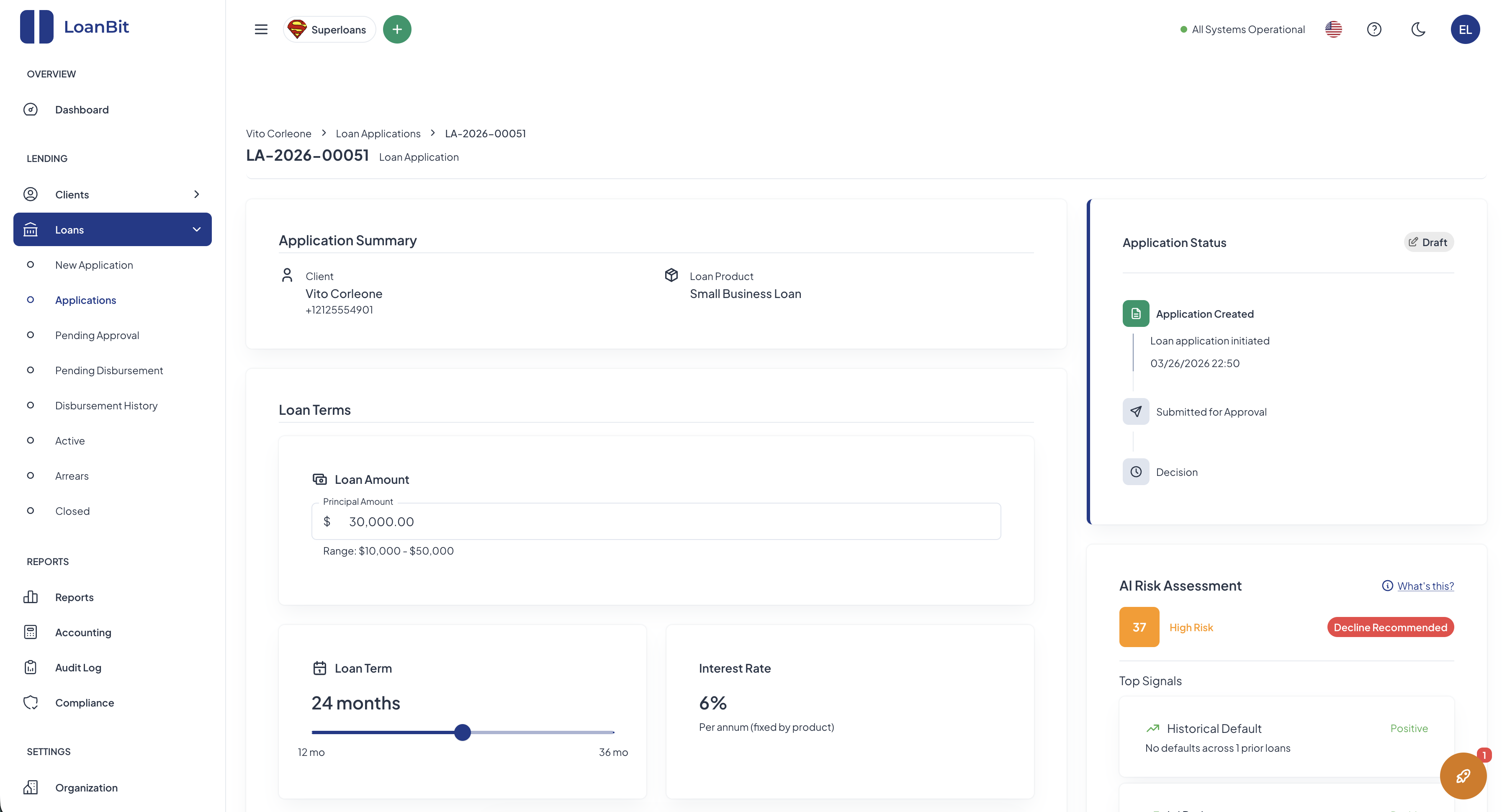Click the LoanBit logo
The height and width of the screenshot is (812, 1502).
pyautogui.click(x=74, y=27)
